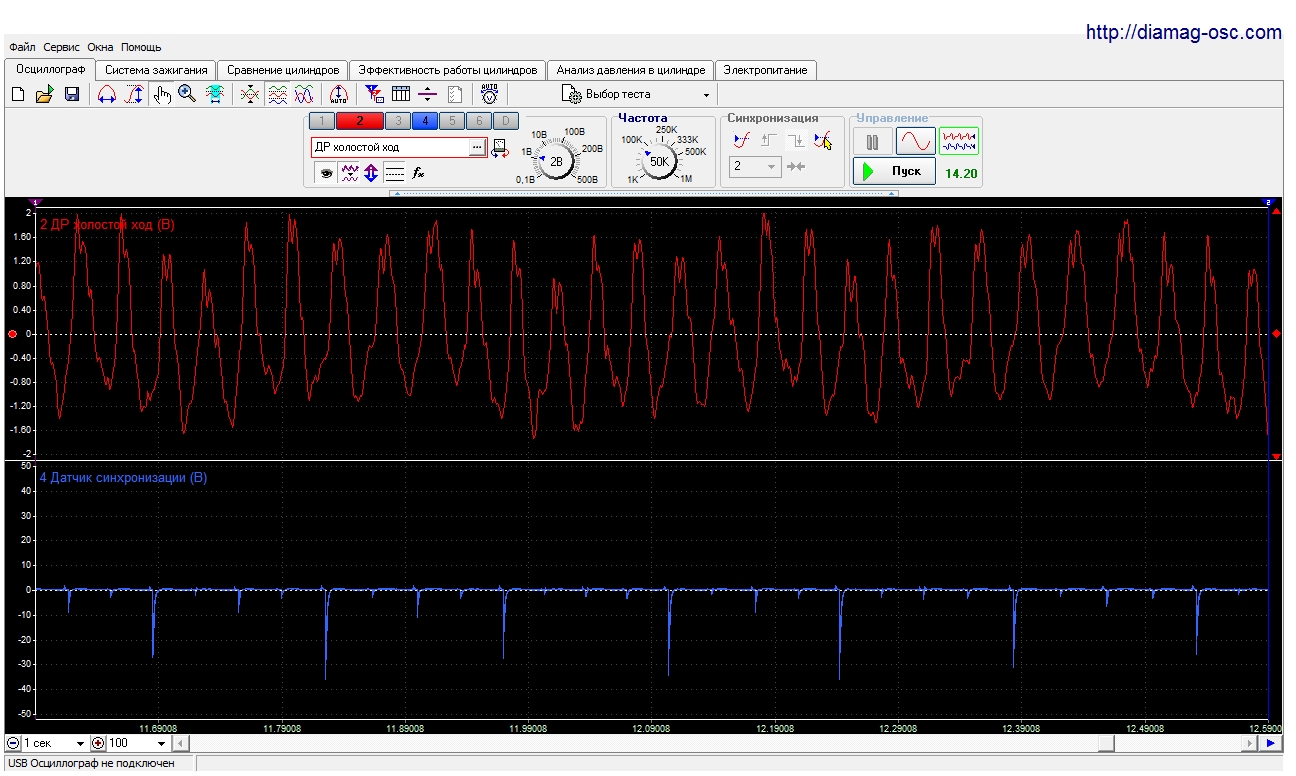The width and height of the screenshot is (1296, 776).
Task: Toggle channel 1 button
Action: pyautogui.click(x=322, y=121)
